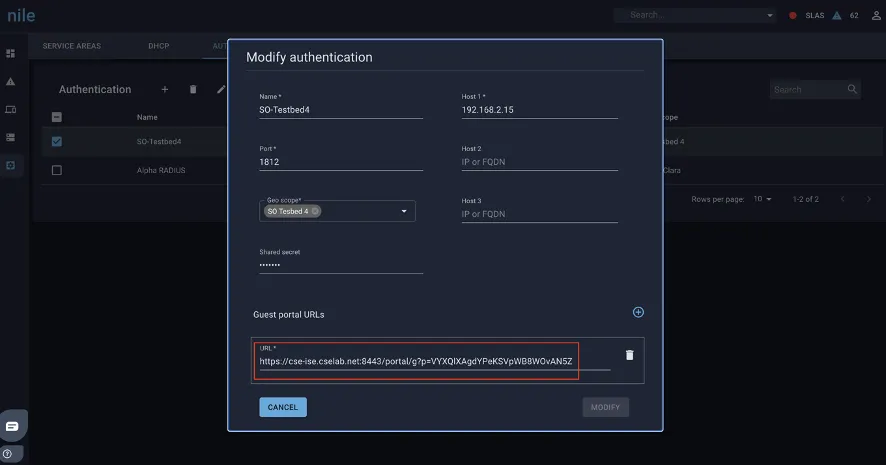Click the Modify authentication dialog title
886x466 pixels.
point(309,57)
